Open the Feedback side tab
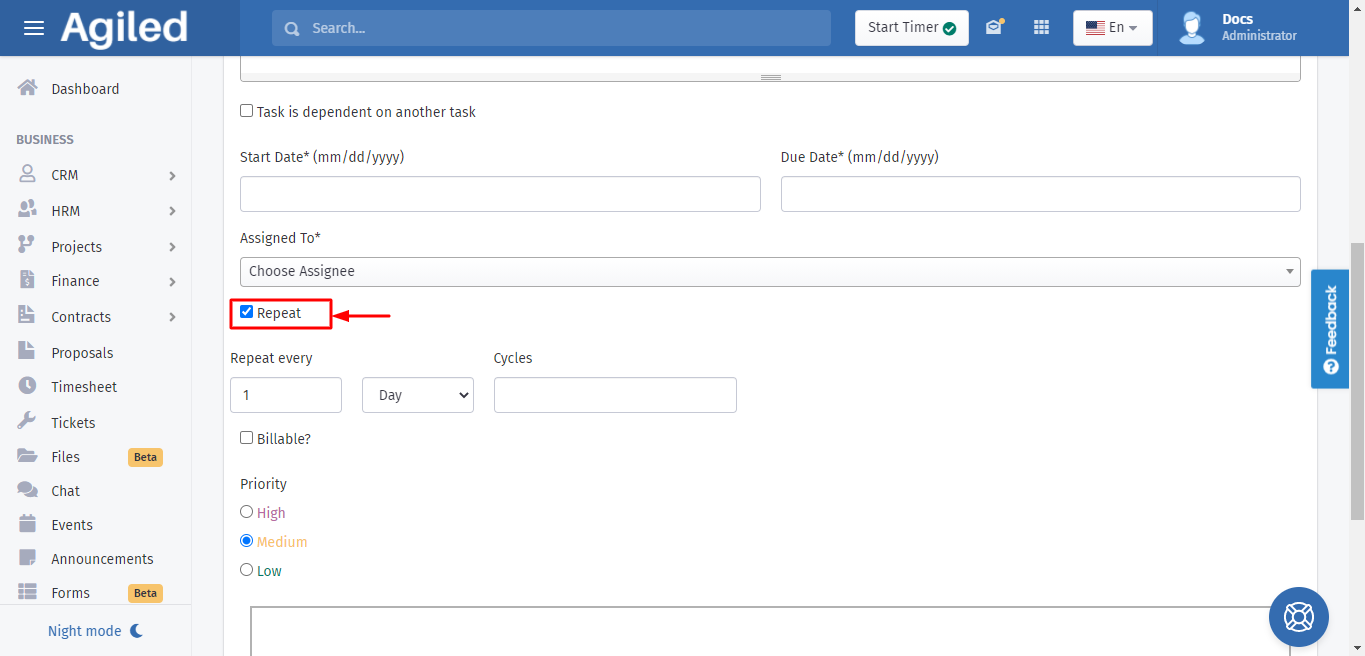The height and width of the screenshot is (656, 1365). click(1329, 329)
